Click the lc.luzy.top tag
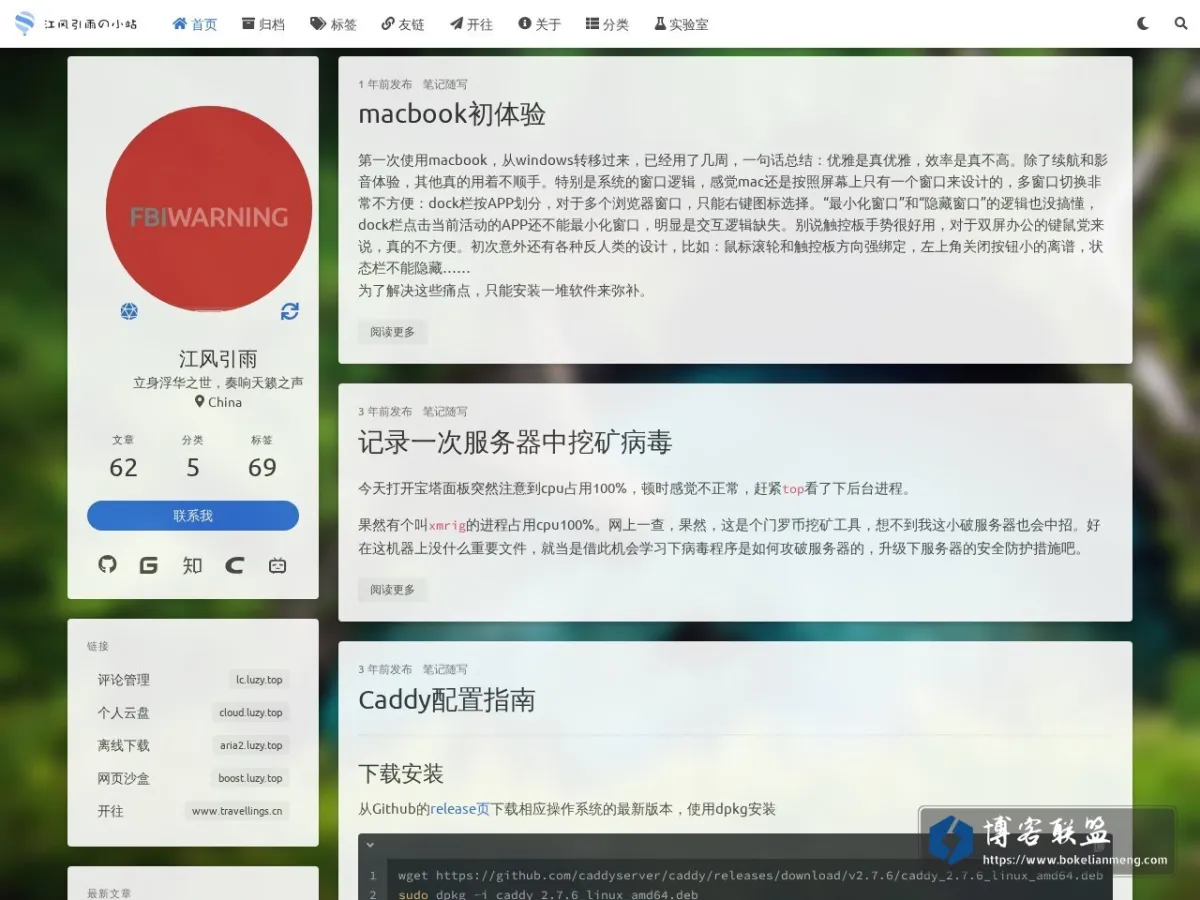The image size is (1200, 900). pyautogui.click(x=259, y=680)
